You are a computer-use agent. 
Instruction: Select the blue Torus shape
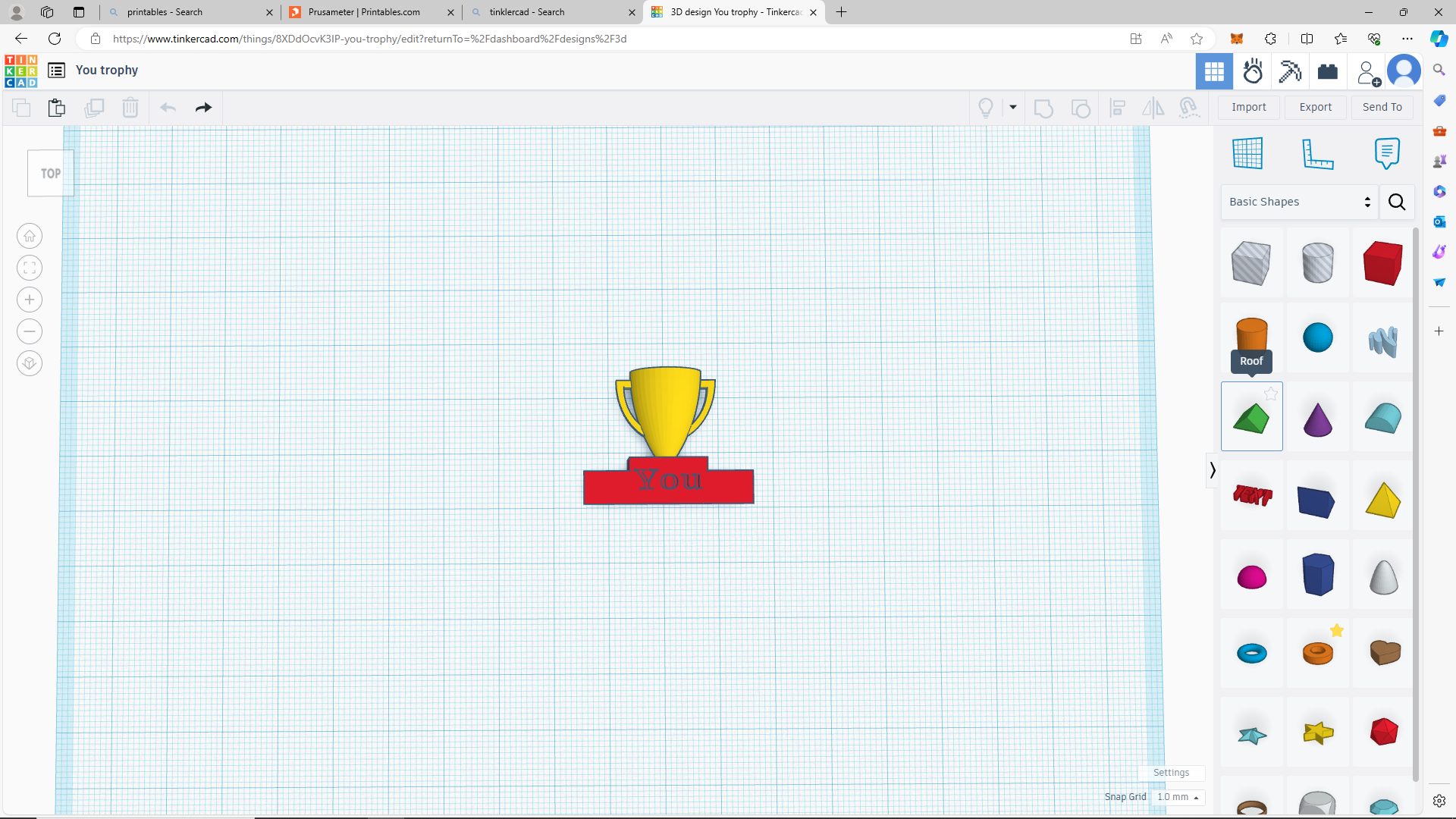pos(1251,653)
